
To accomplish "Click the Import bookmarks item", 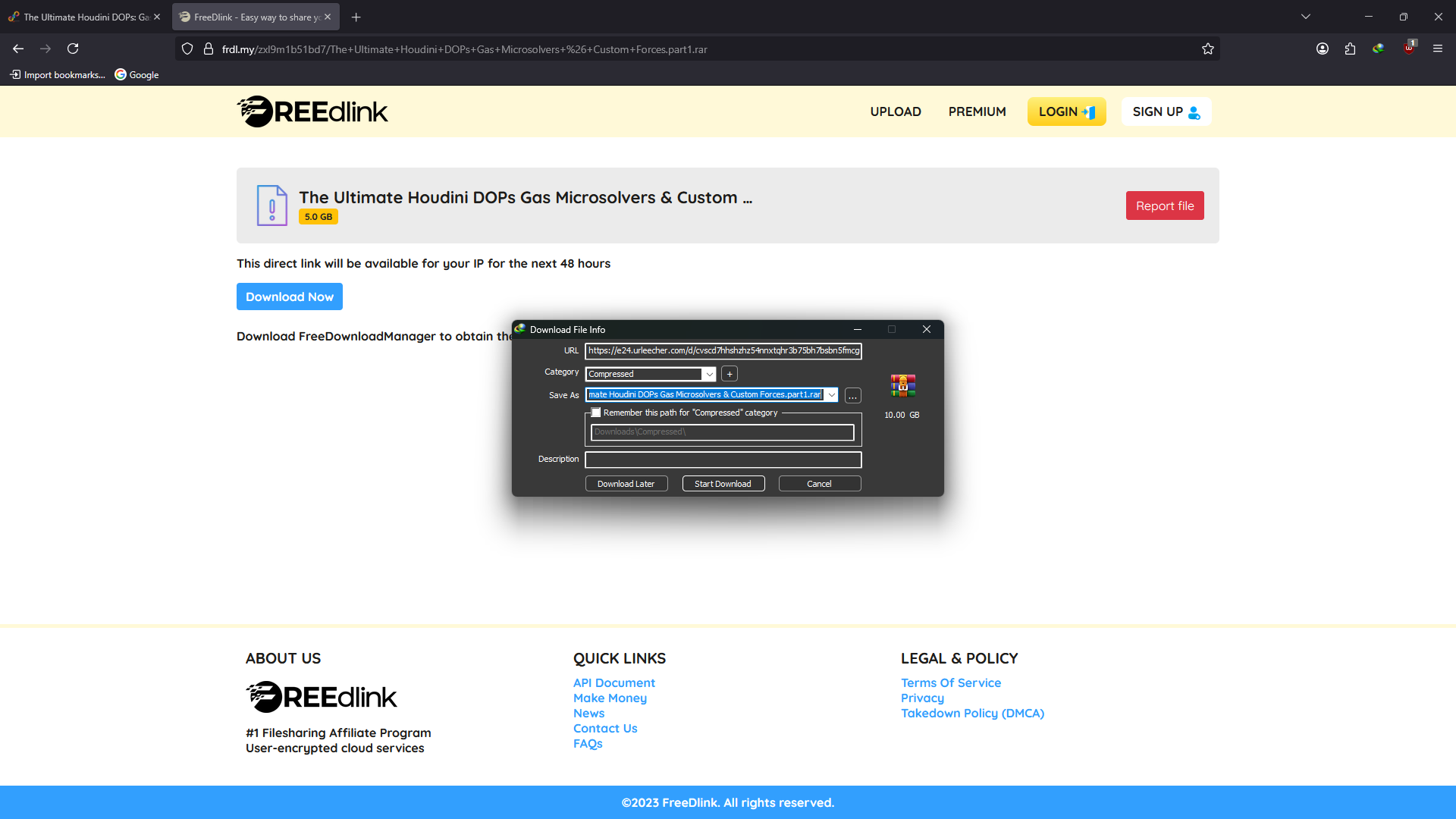I will 58,74.
